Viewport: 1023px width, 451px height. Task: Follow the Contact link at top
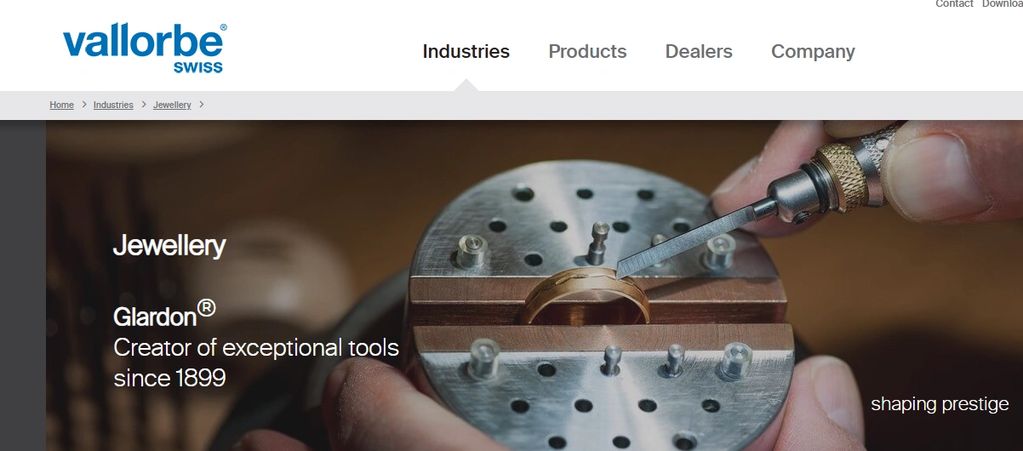[x=954, y=4]
